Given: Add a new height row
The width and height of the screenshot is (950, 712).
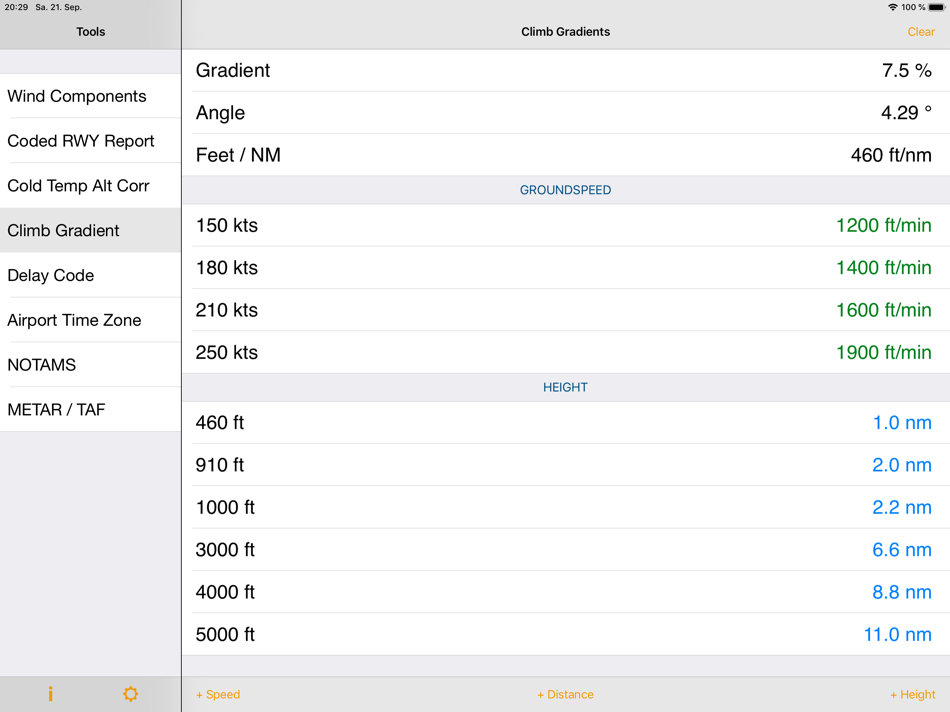Looking at the screenshot, I should (912, 693).
